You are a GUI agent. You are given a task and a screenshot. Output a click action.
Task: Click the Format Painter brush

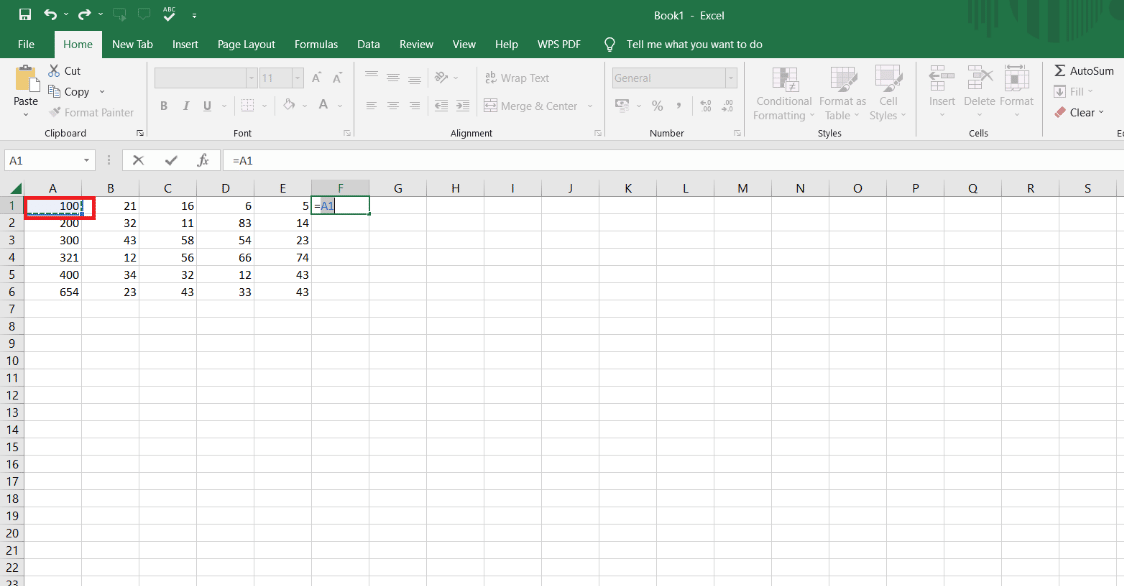[91, 113]
